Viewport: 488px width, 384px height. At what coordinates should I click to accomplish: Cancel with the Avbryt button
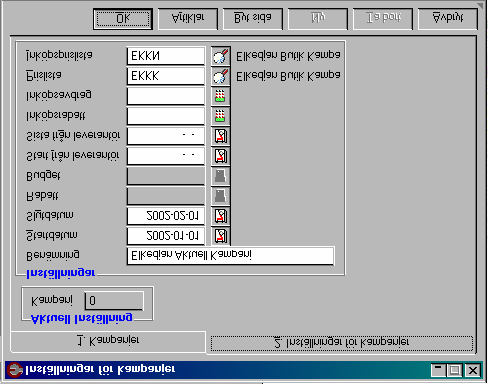pos(448,19)
